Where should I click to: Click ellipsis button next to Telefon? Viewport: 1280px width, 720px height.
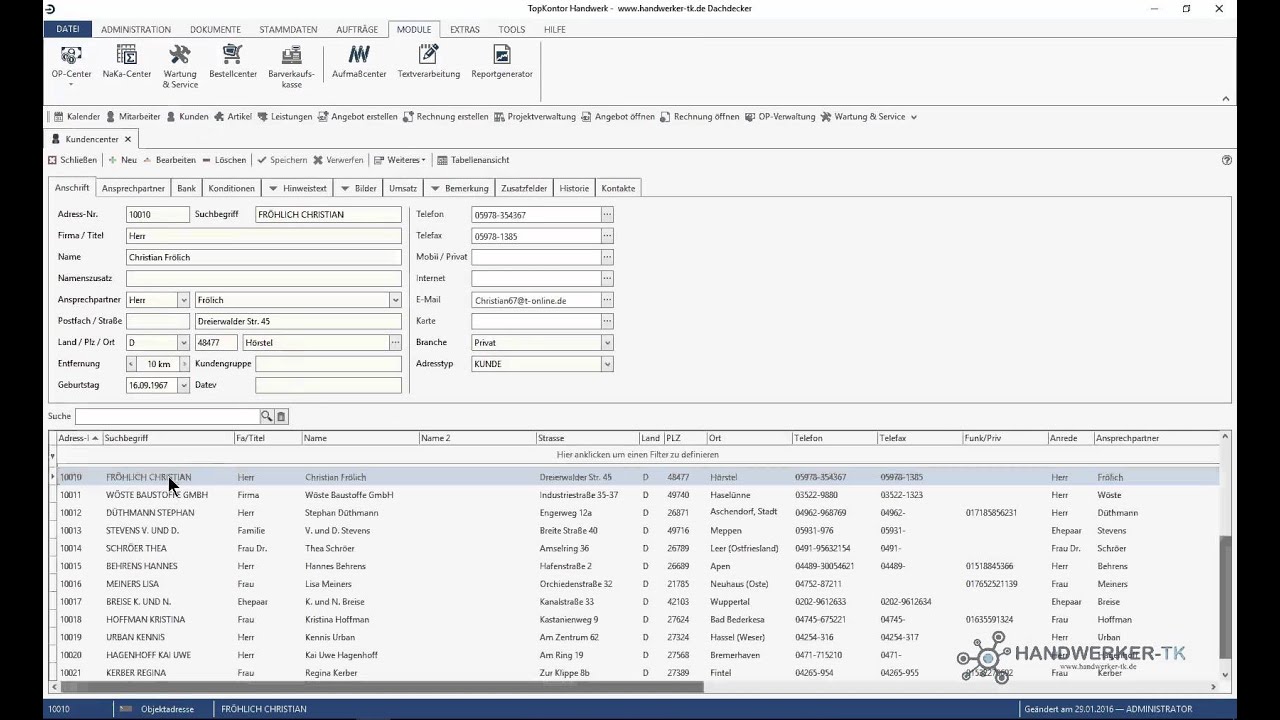(x=607, y=215)
